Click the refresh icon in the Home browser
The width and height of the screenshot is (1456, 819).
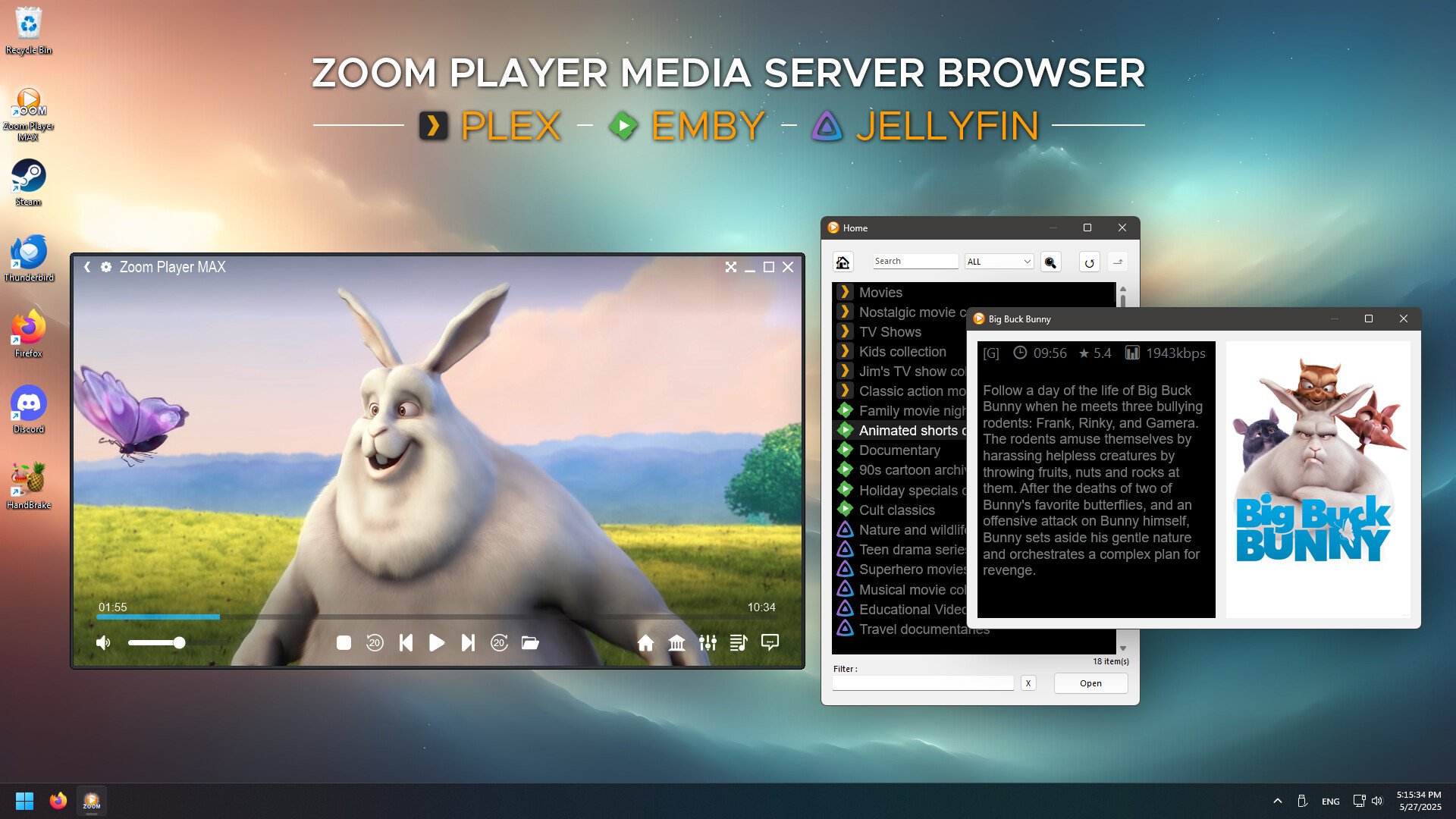pos(1090,261)
